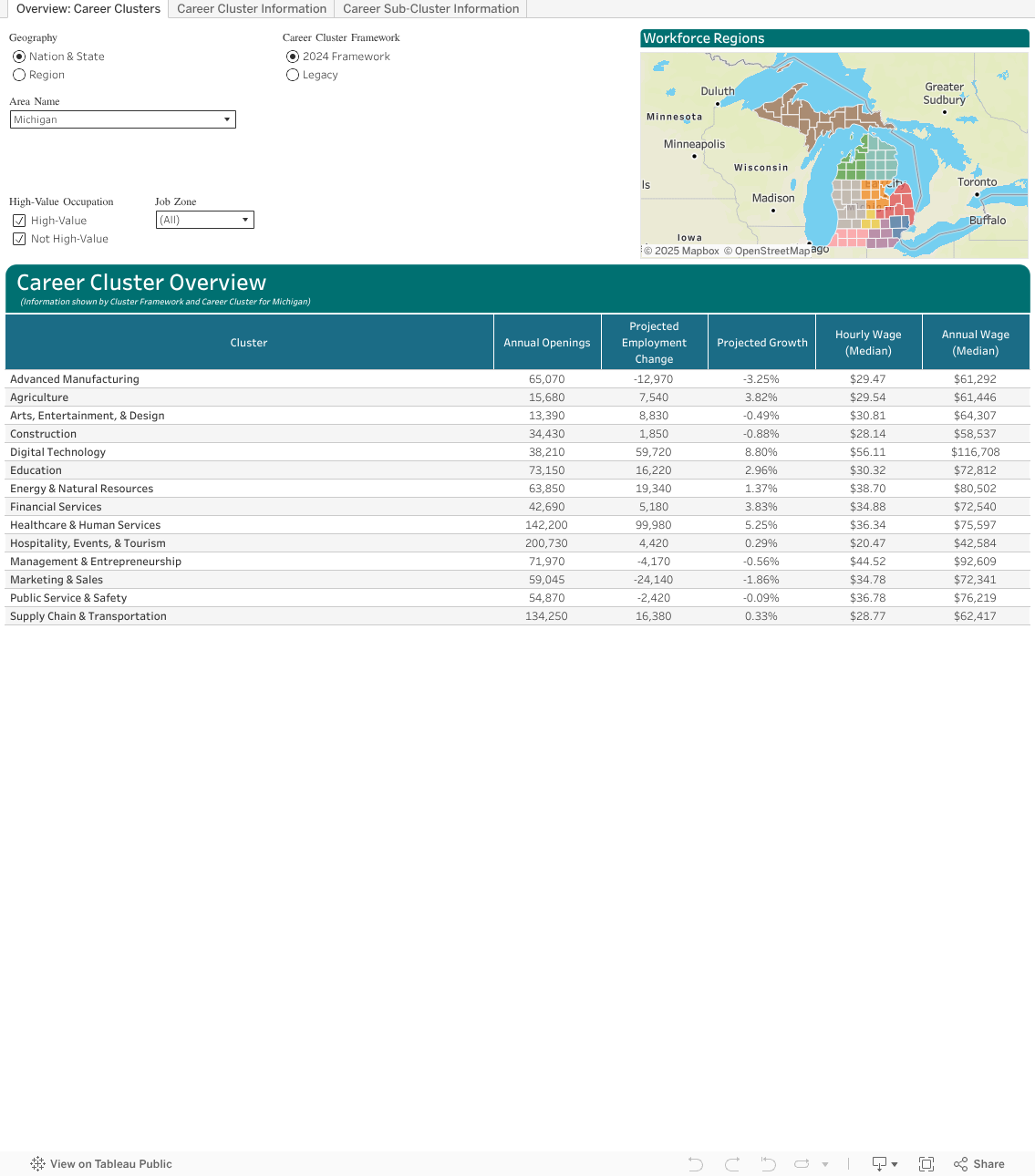Select Healthcare & Human Services row
The width and height of the screenshot is (1035, 1176).
(517, 525)
